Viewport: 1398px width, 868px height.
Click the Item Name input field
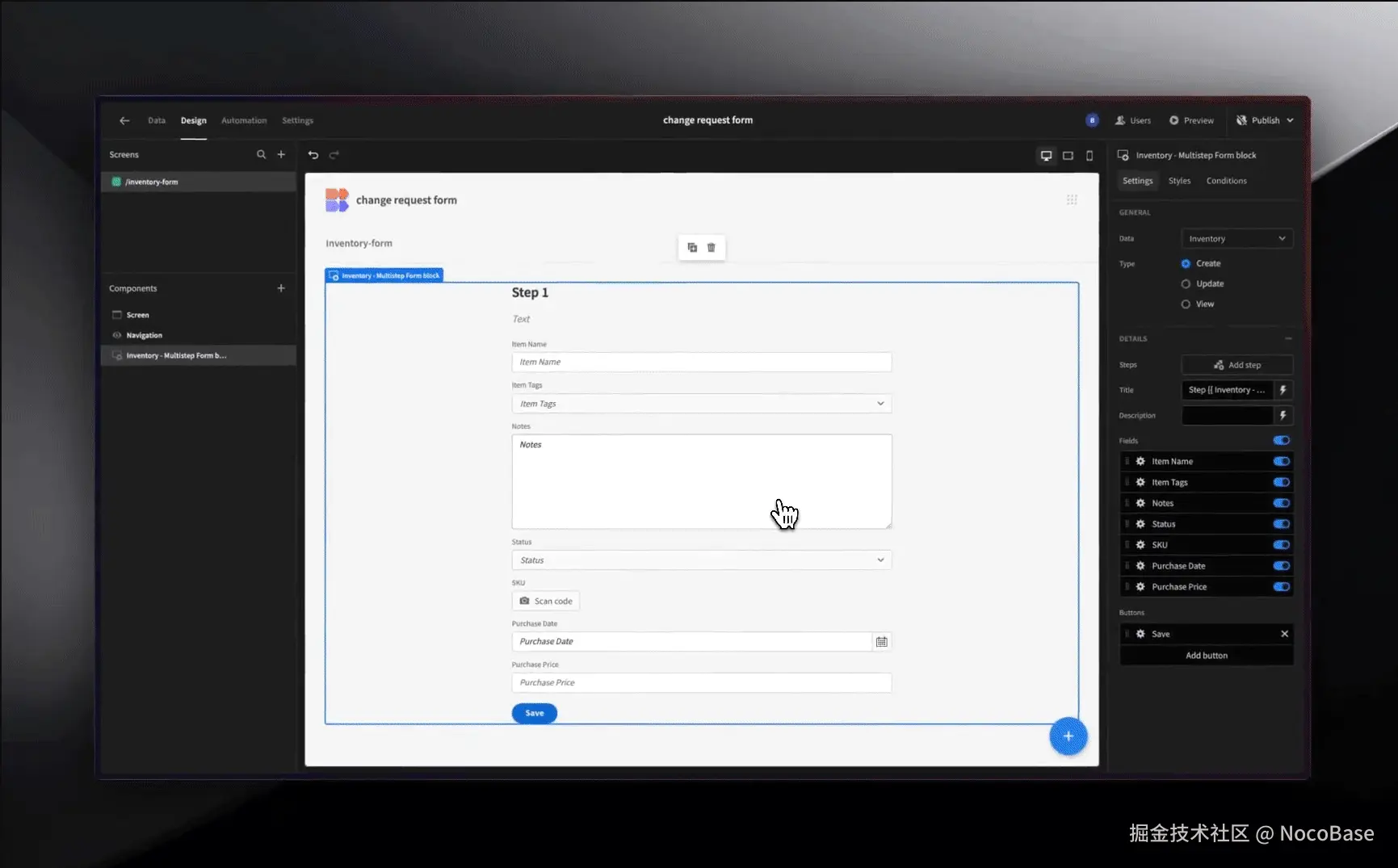pos(702,362)
